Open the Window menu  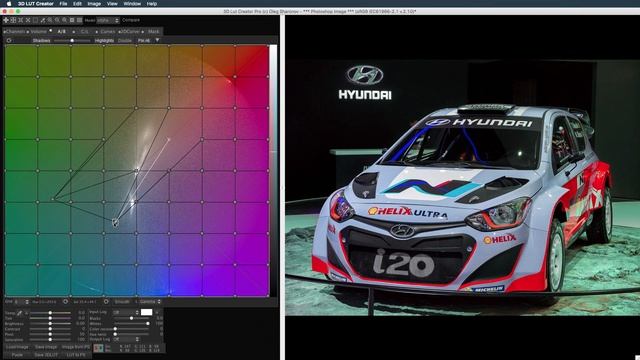(132, 4)
